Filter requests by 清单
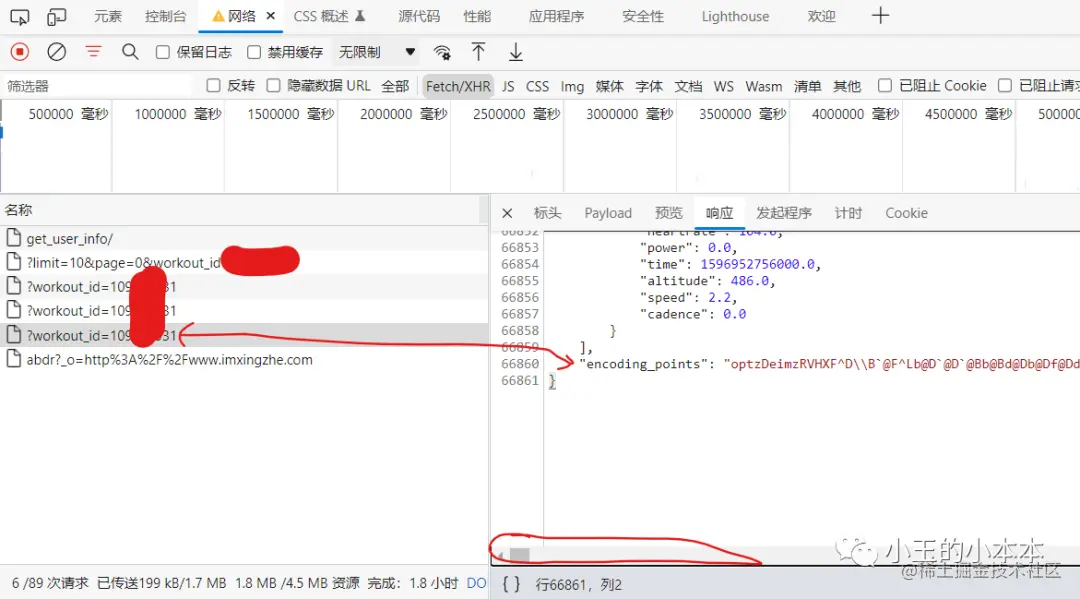The height and width of the screenshot is (599, 1080). [x=807, y=86]
